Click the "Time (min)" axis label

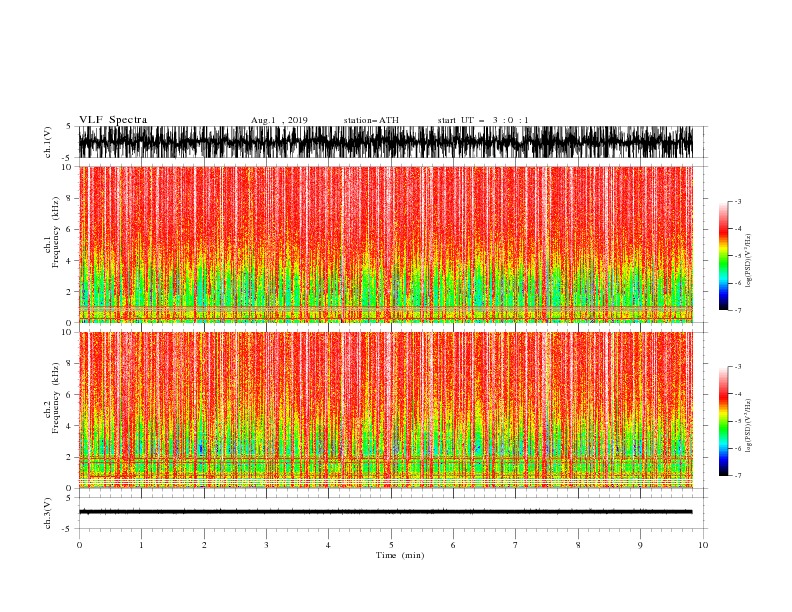[x=400, y=555]
